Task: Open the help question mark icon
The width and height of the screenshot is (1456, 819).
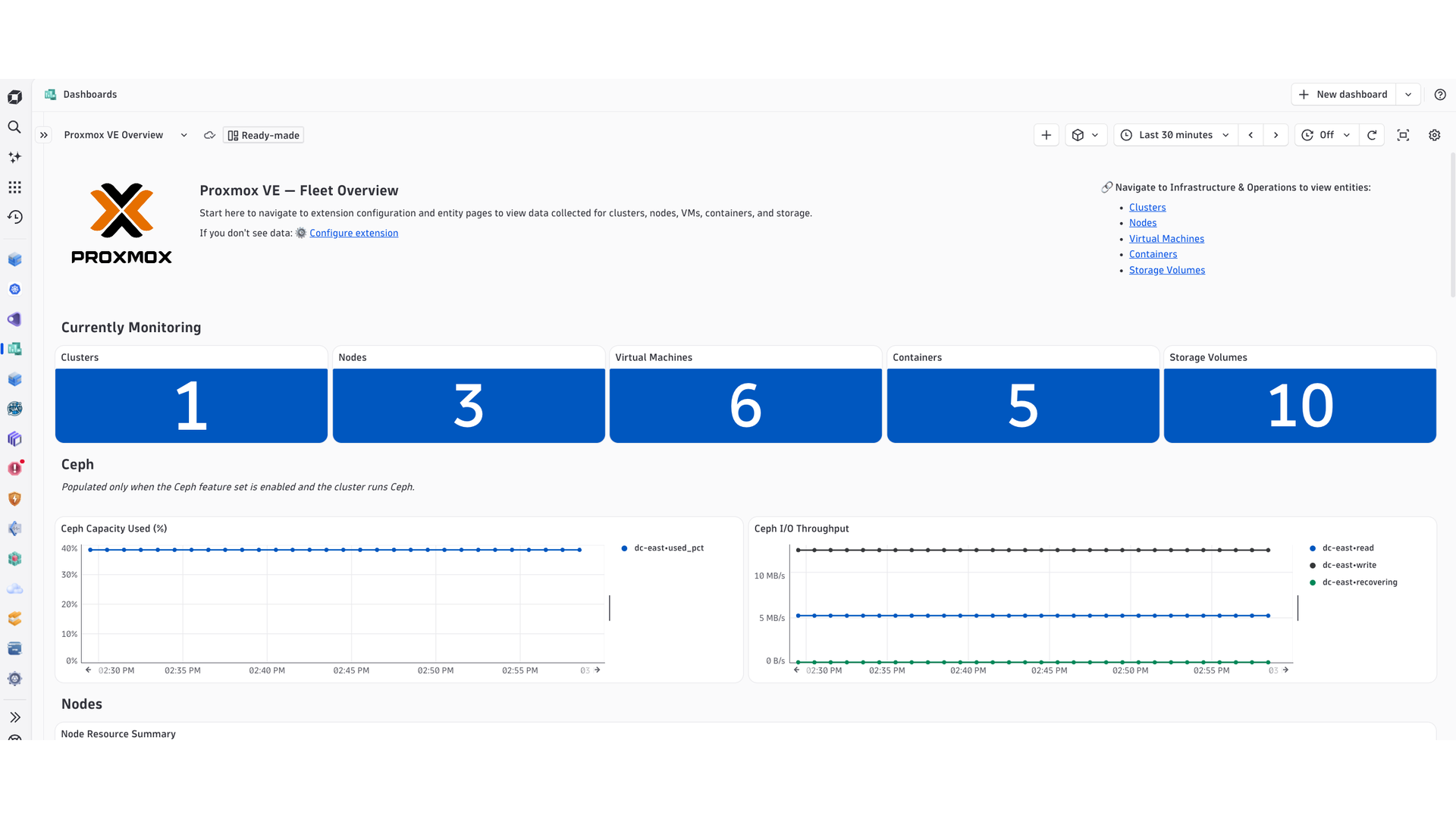Action: 1440,95
